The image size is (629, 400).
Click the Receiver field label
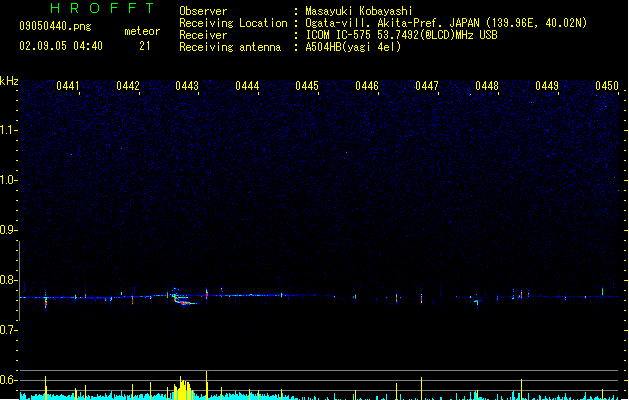click(x=203, y=35)
